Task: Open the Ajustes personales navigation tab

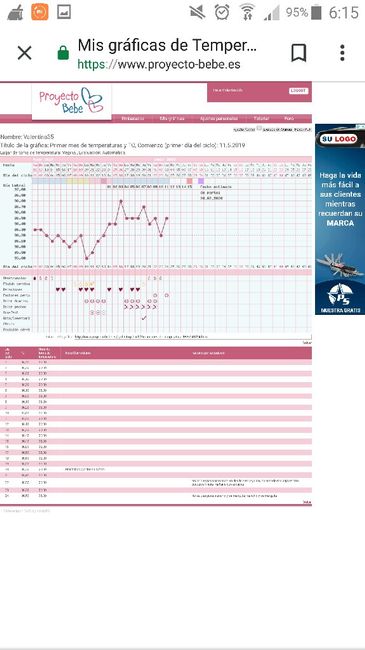Action: tap(219, 119)
